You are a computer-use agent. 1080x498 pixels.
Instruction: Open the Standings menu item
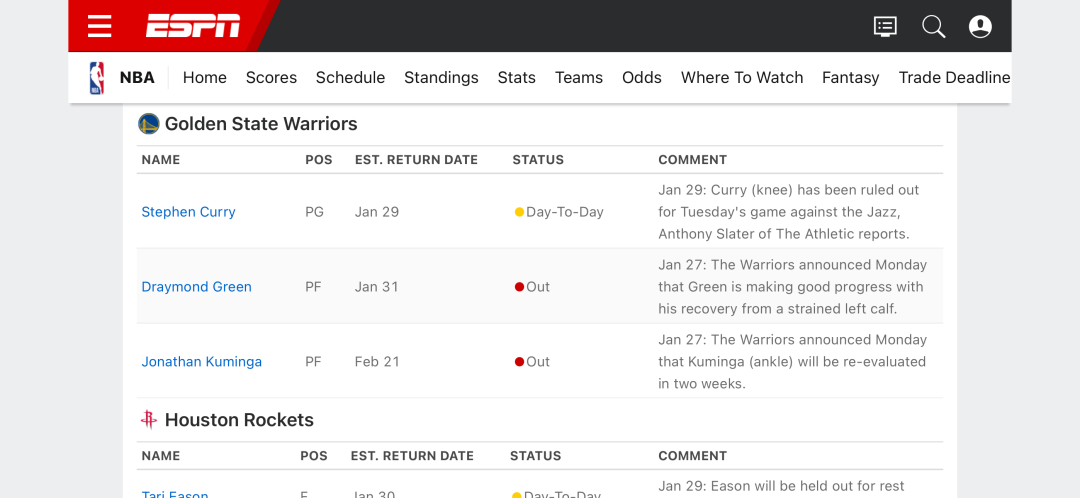pyautogui.click(x=441, y=78)
